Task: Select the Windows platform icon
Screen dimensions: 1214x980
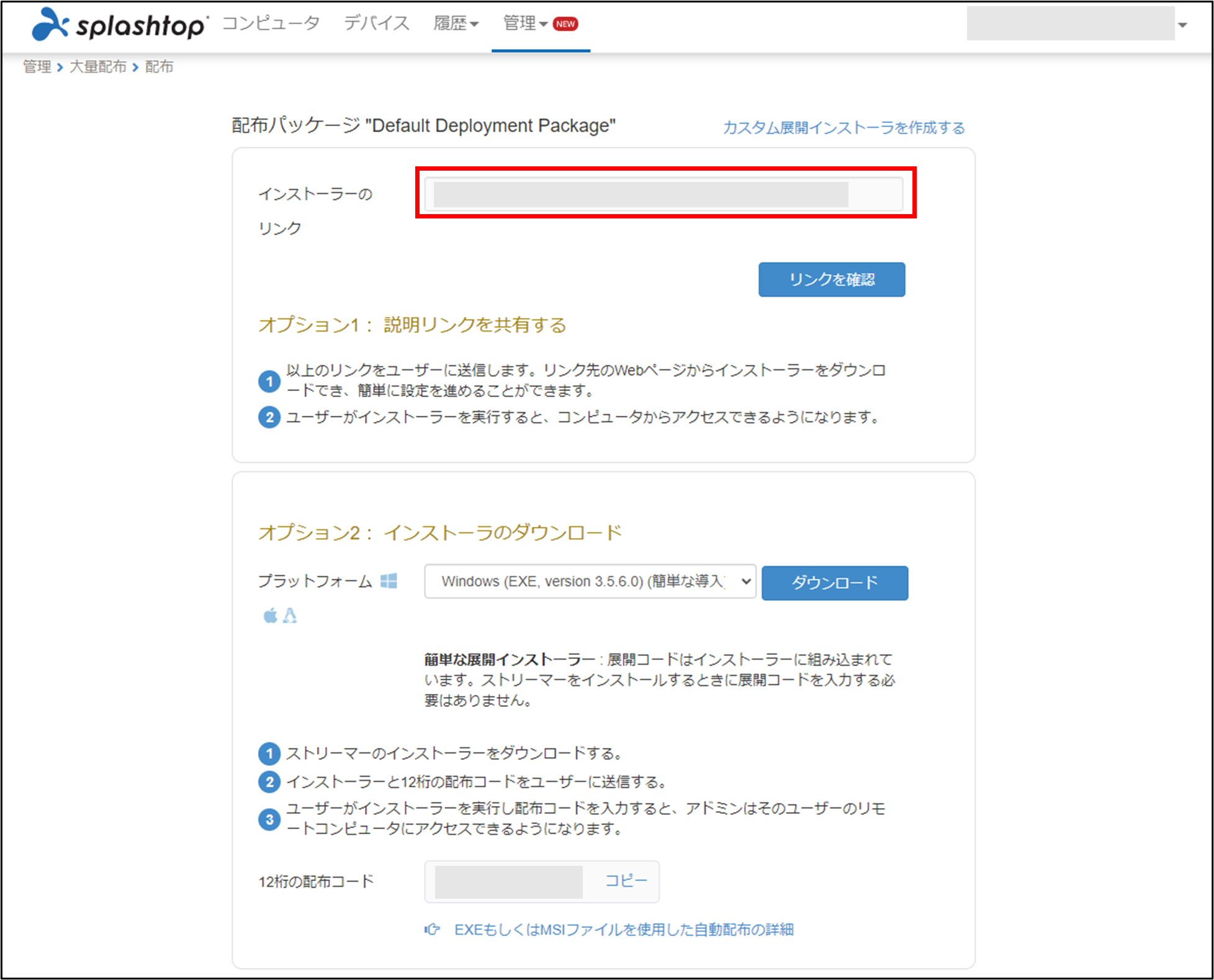Action: [x=389, y=581]
